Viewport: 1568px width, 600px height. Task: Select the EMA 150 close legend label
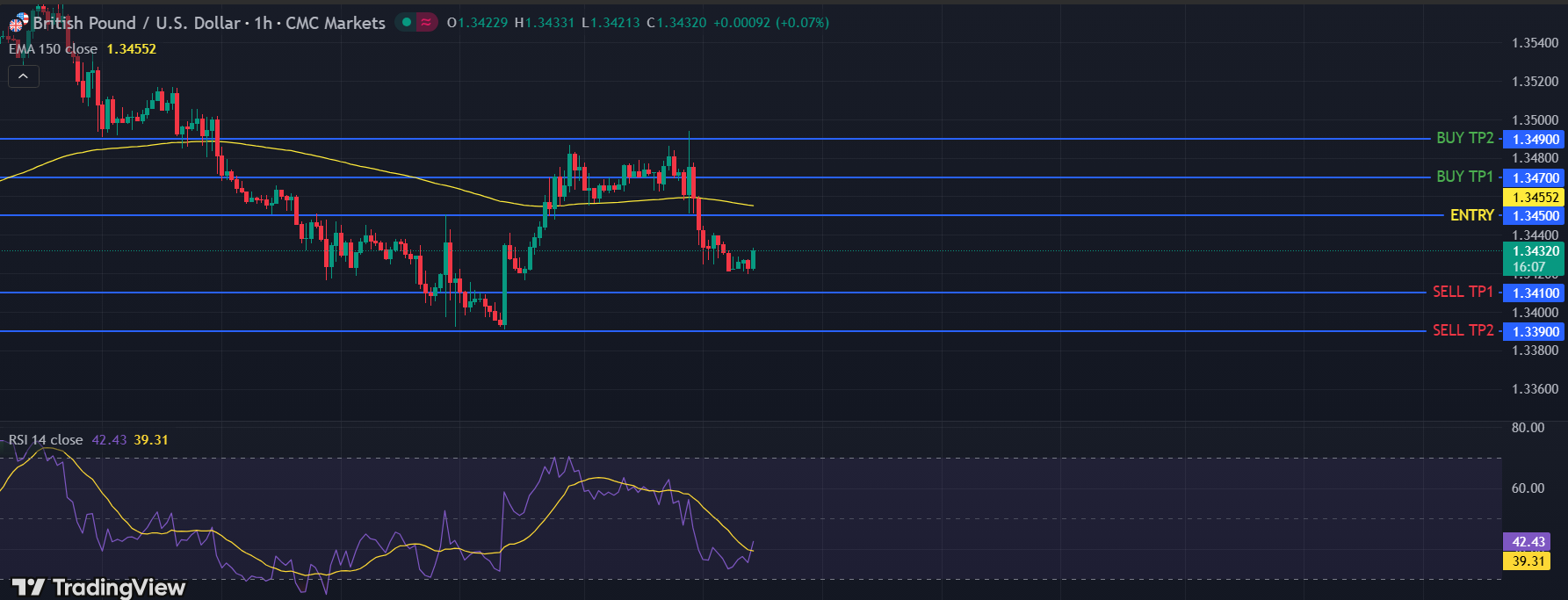click(x=53, y=49)
